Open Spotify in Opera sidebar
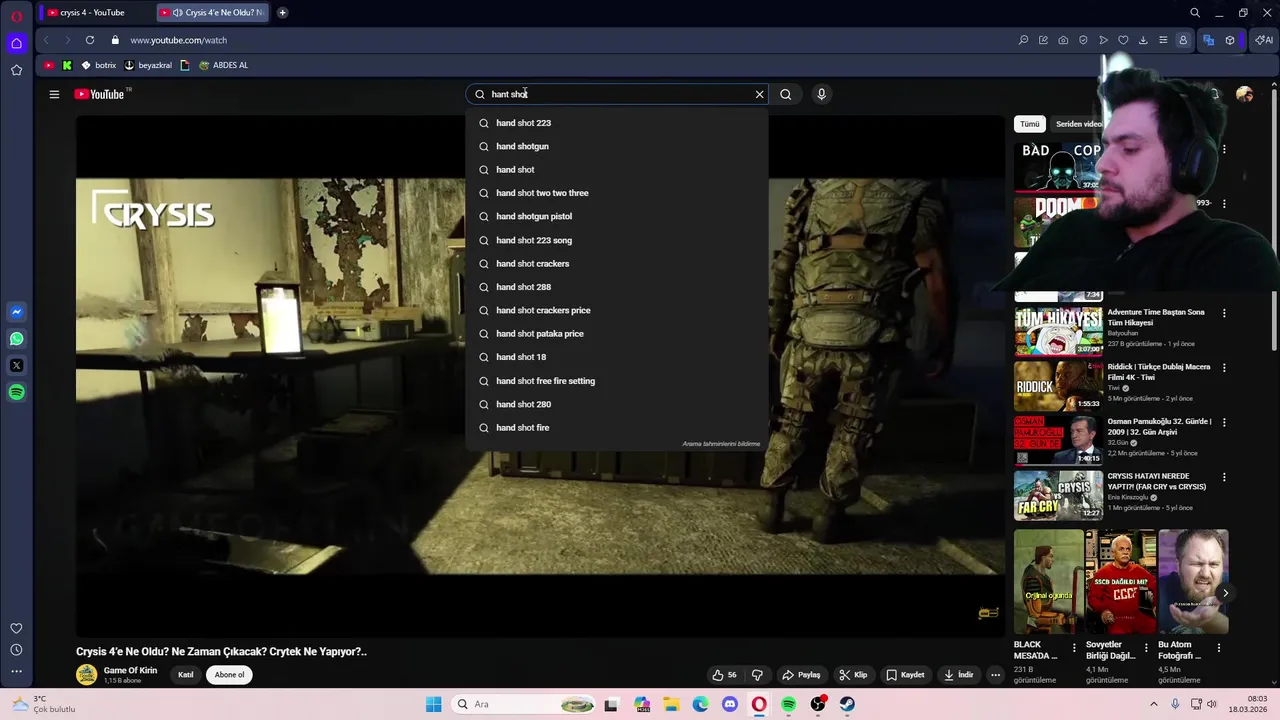The width and height of the screenshot is (1280, 720). point(16,393)
